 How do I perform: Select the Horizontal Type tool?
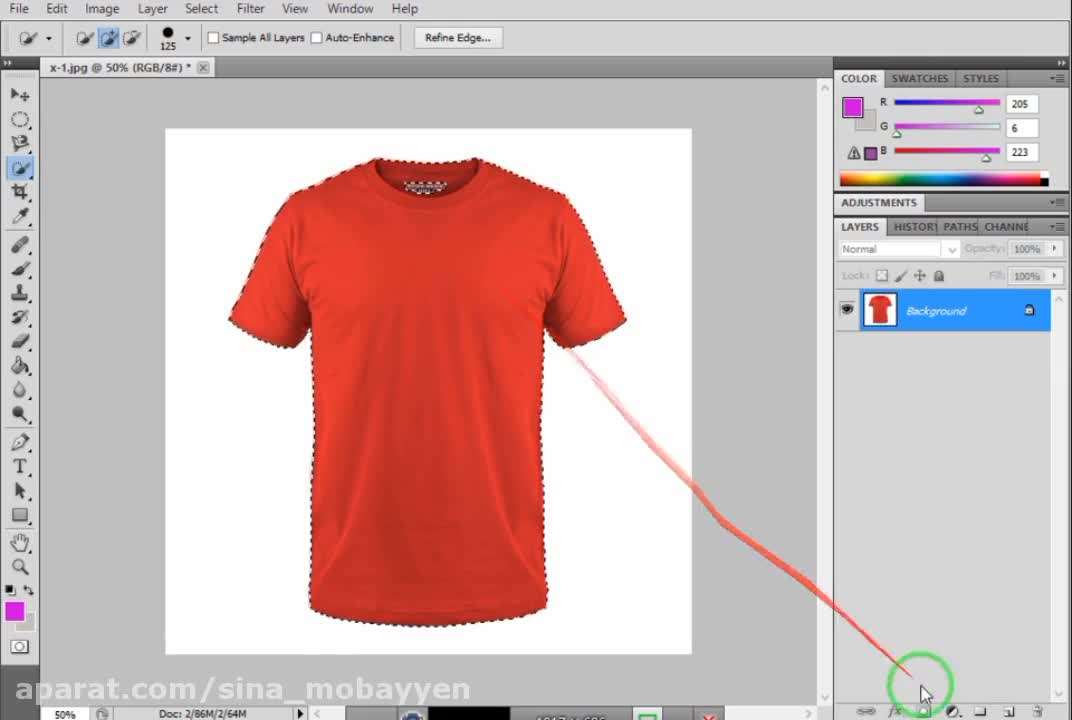point(20,467)
